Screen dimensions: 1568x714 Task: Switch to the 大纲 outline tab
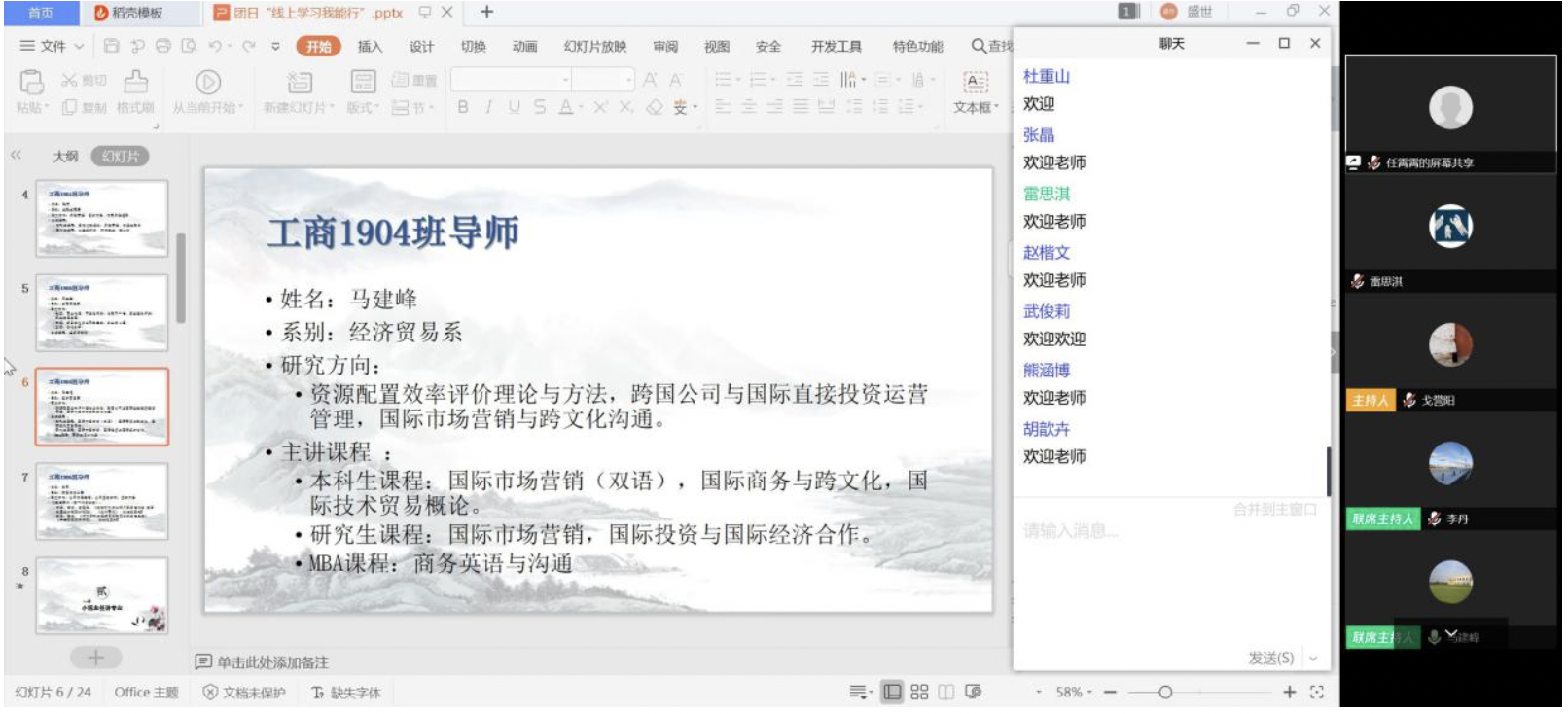[65, 156]
